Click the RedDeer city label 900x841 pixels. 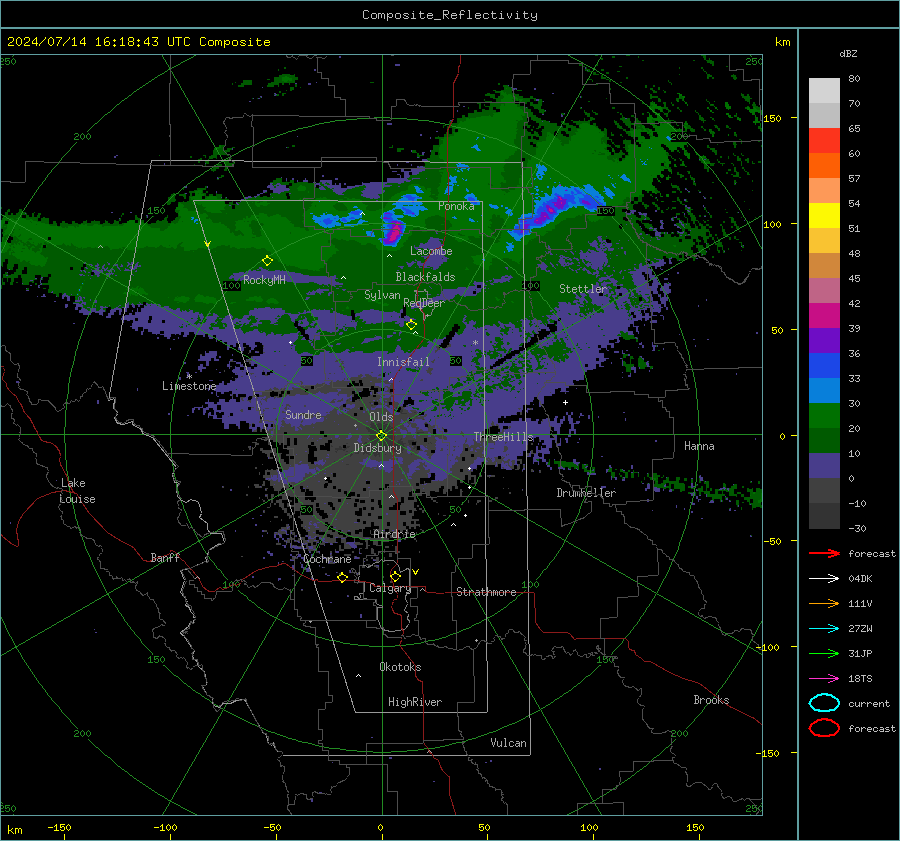424,303
